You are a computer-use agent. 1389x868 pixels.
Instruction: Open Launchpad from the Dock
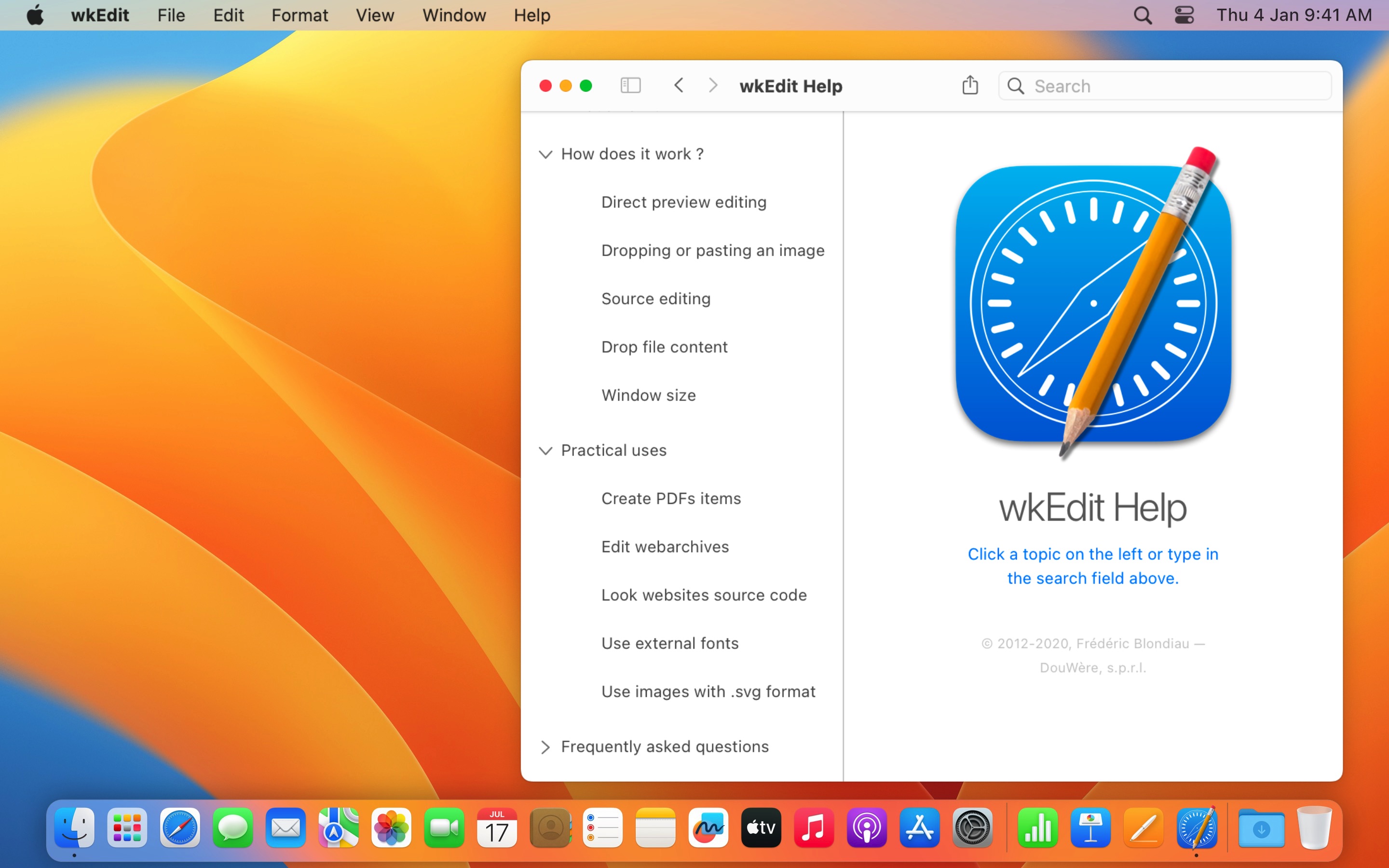[x=127, y=828]
